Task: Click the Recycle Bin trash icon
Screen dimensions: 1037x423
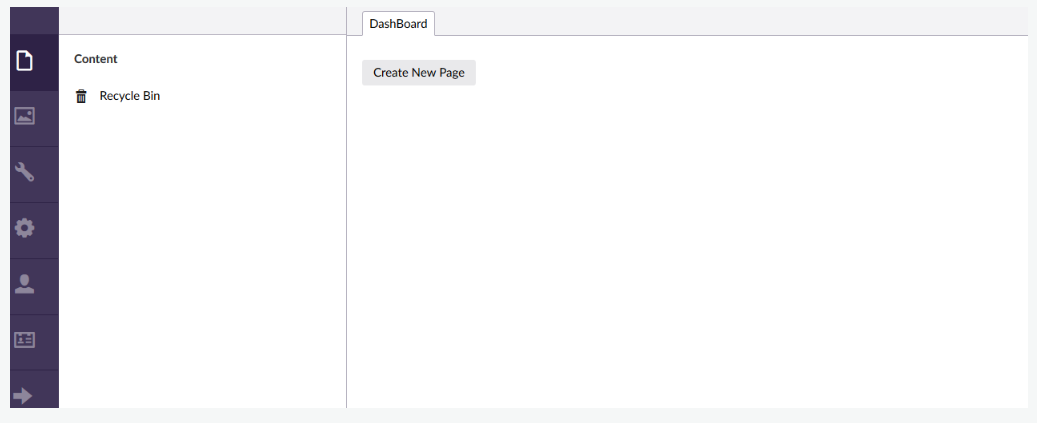Action: (x=81, y=96)
